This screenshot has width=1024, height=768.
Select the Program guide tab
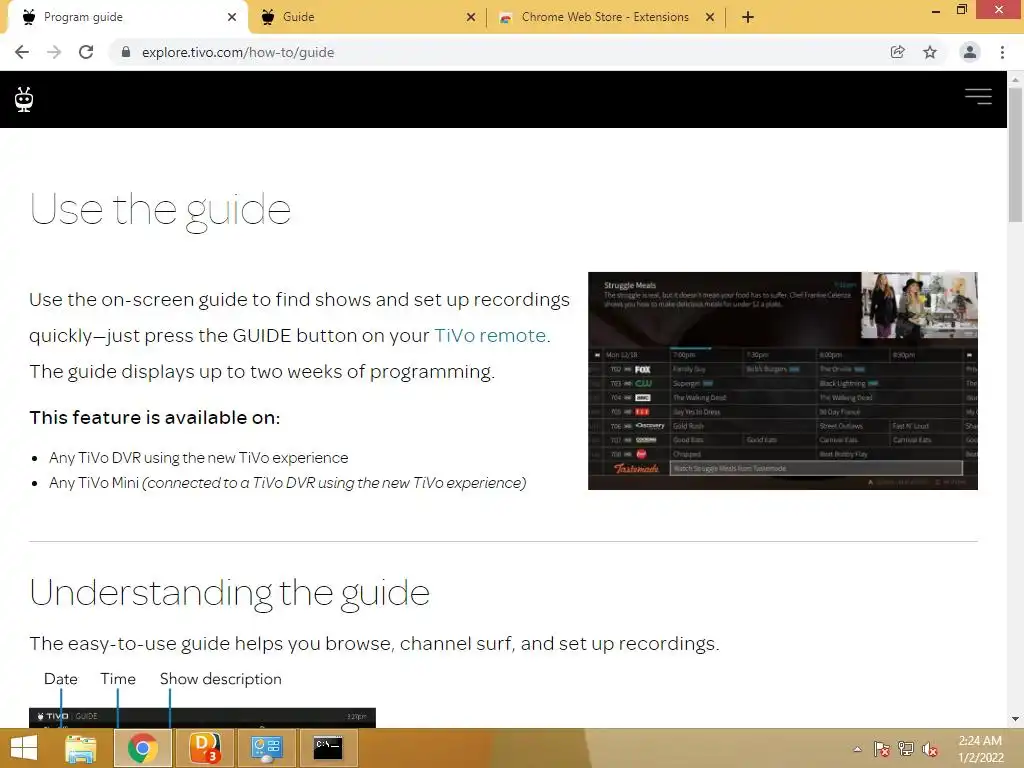coord(127,17)
